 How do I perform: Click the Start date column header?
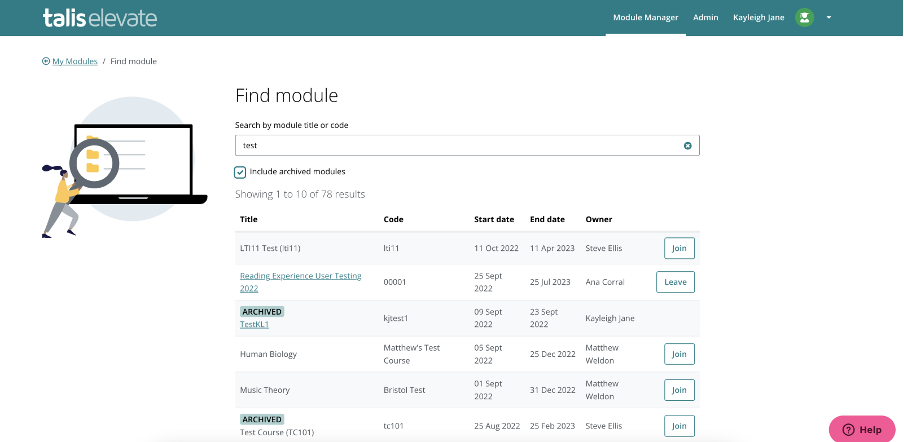click(x=494, y=220)
